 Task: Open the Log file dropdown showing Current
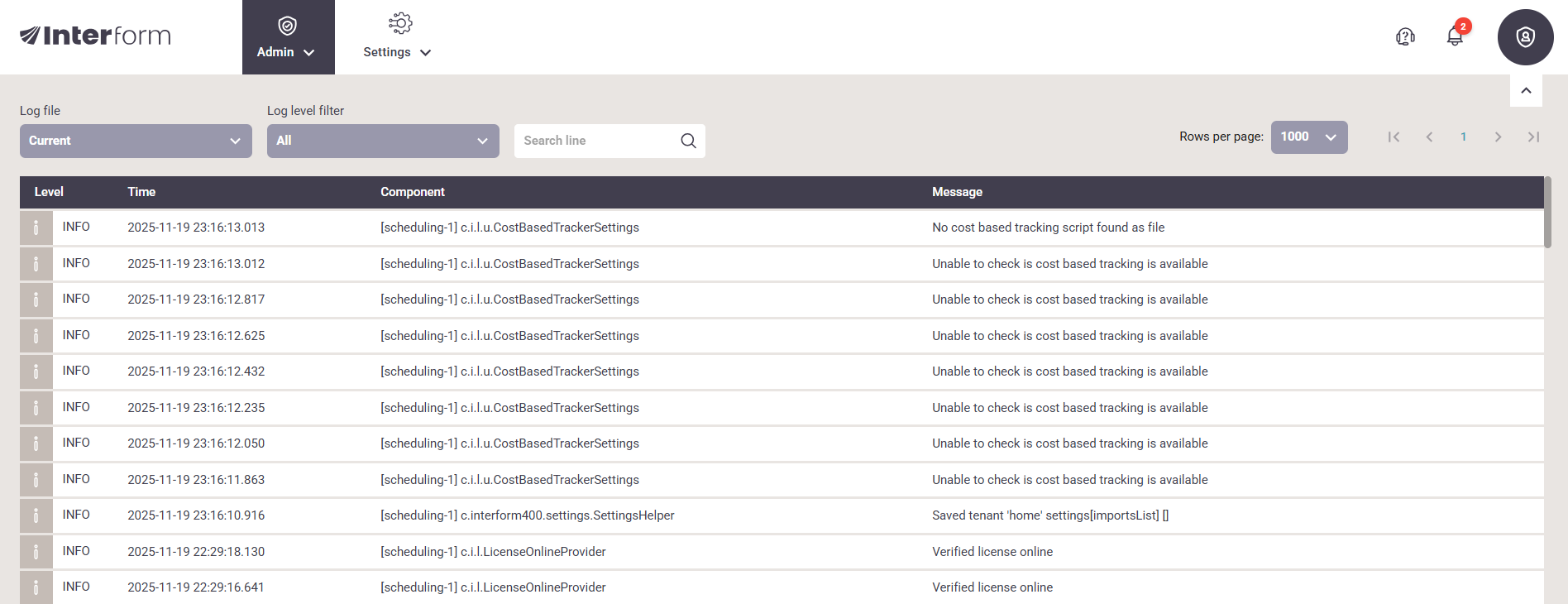point(136,141)
